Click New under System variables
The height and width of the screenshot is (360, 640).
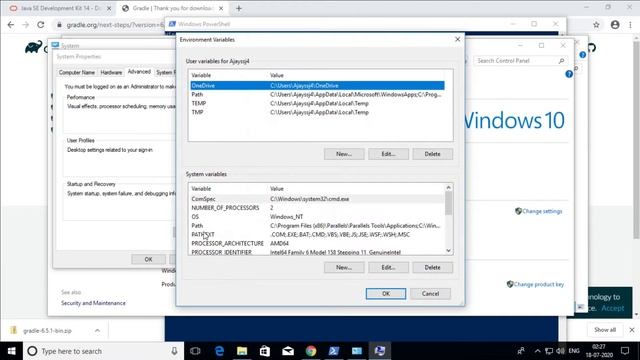tap(344, 267)
